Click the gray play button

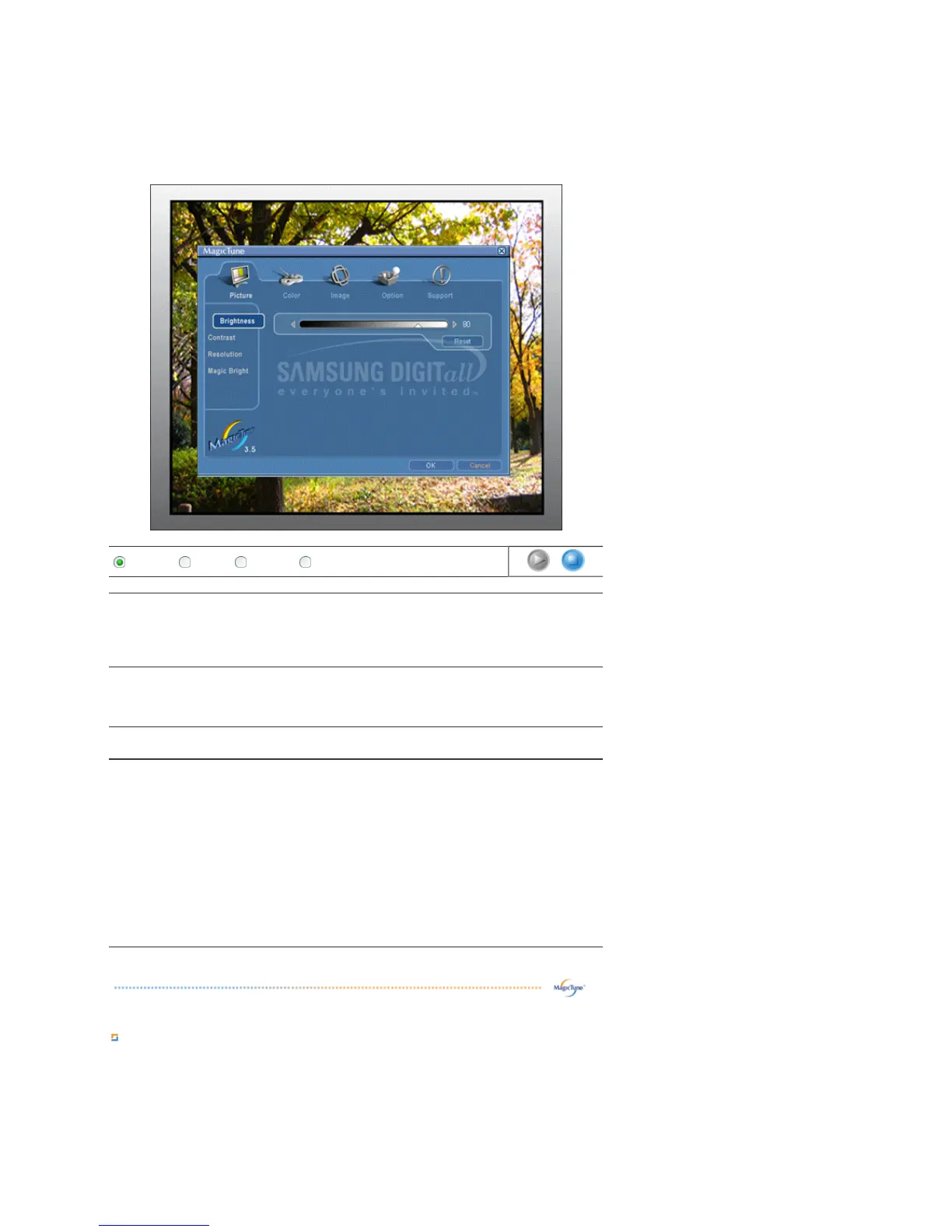pos(538,560)
